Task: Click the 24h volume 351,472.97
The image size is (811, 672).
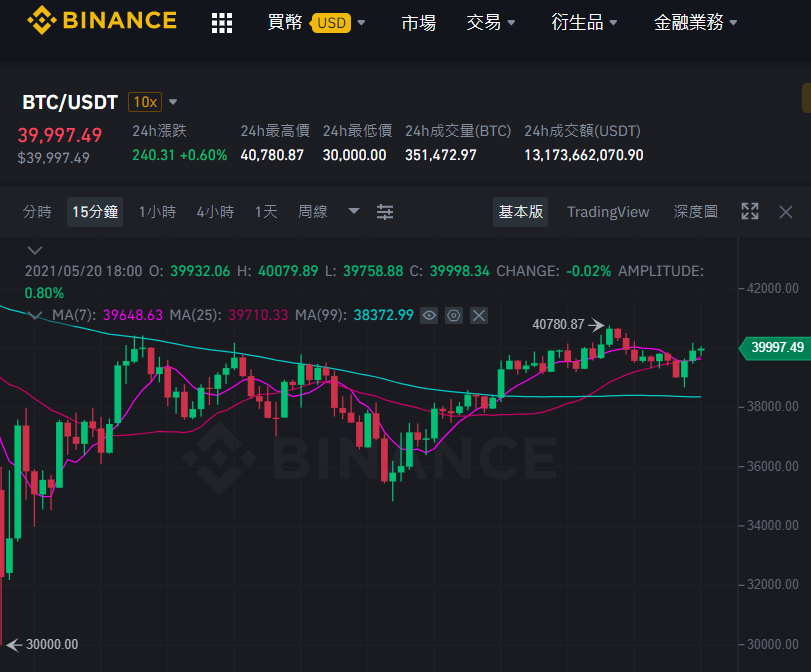Action: 441,155
